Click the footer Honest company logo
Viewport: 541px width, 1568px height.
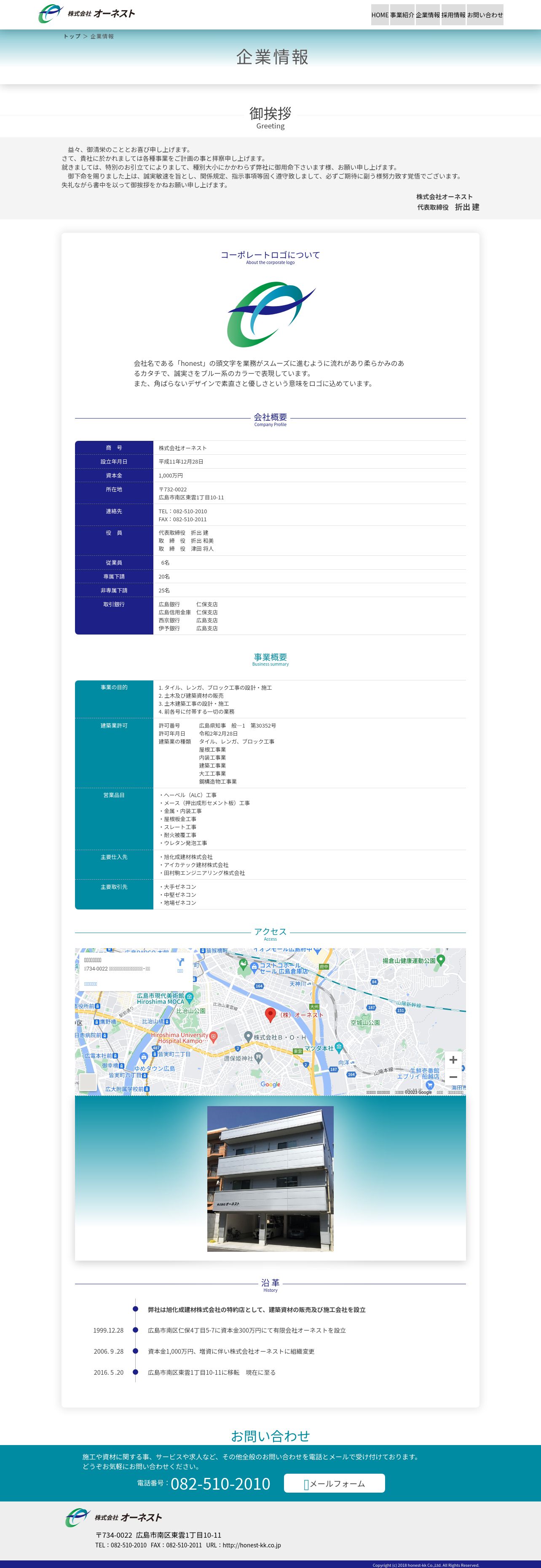coord(114,1517)
